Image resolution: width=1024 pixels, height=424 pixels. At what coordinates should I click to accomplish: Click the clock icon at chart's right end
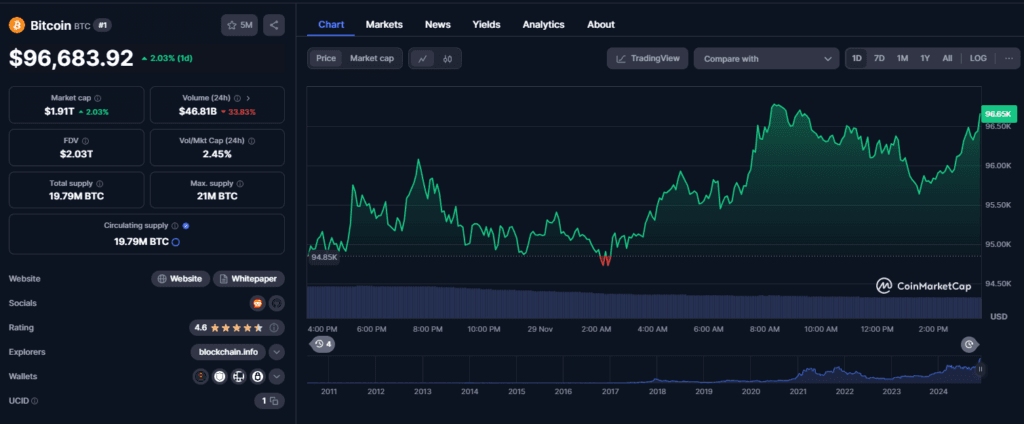point(968,344)
